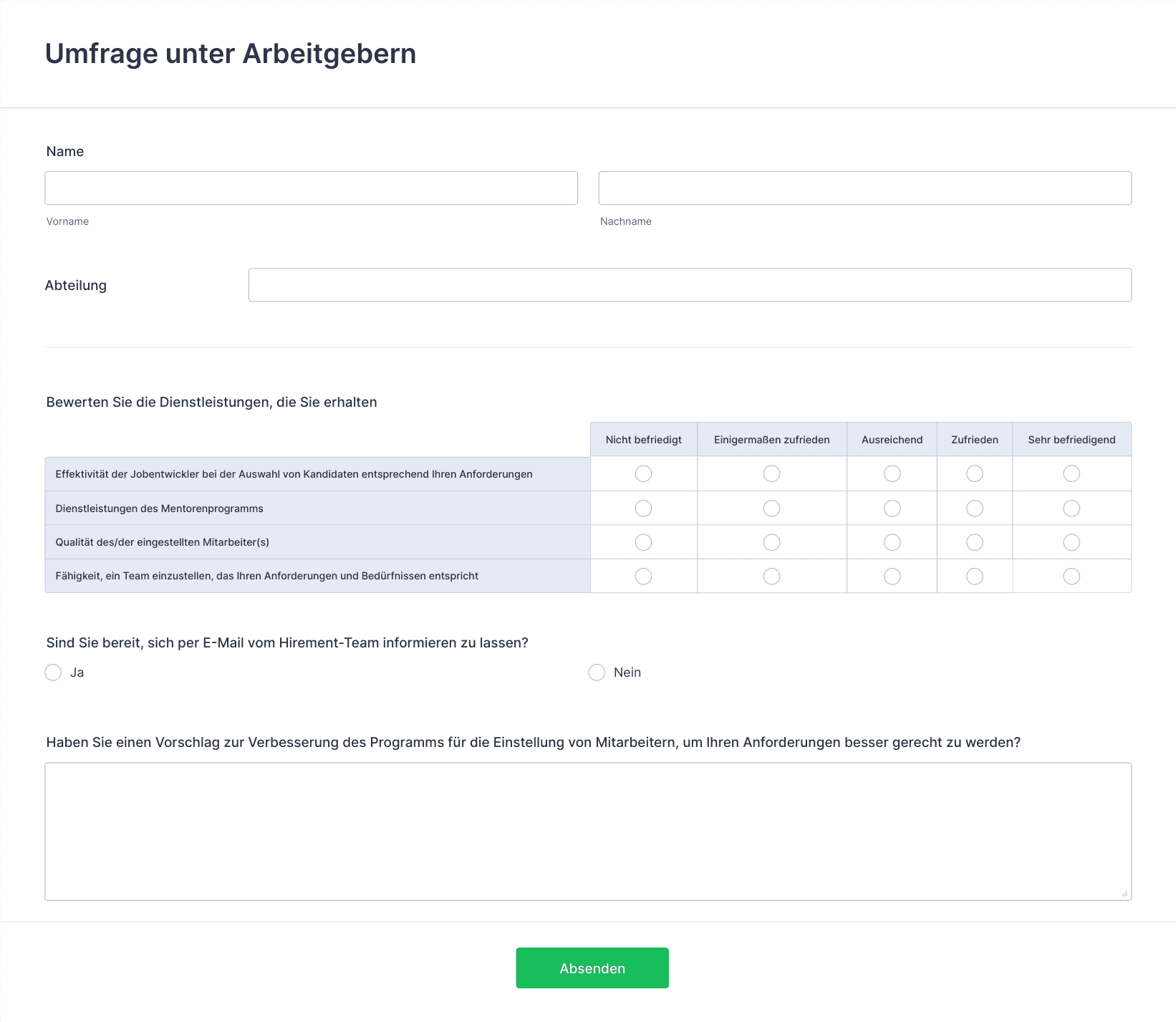Rate Effektivität der Jobentwickler as Nicht befriedigt

click(x=643, y=474)
